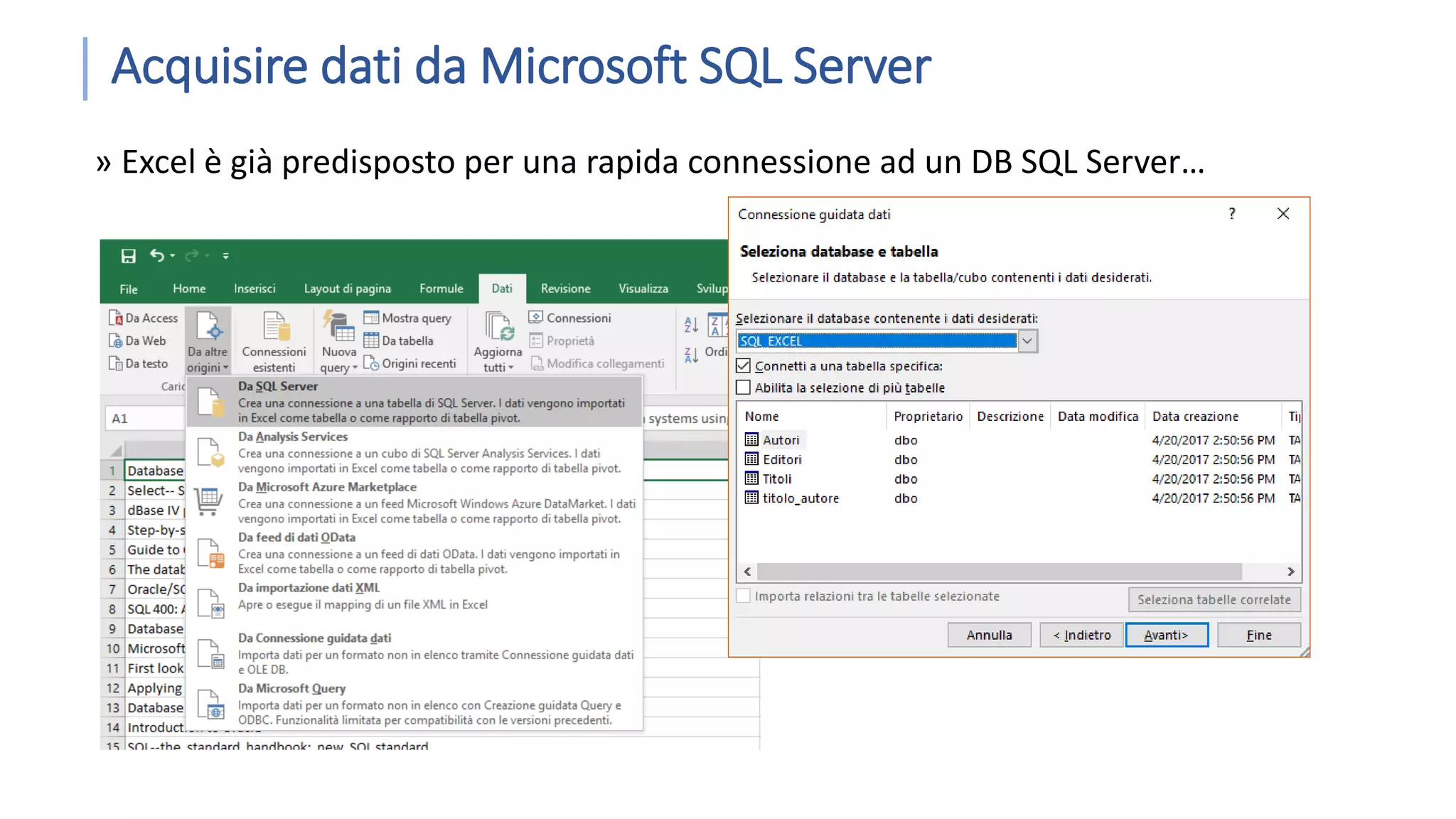
Task: Select Da feed di dati OData entry
Action: 414,553
